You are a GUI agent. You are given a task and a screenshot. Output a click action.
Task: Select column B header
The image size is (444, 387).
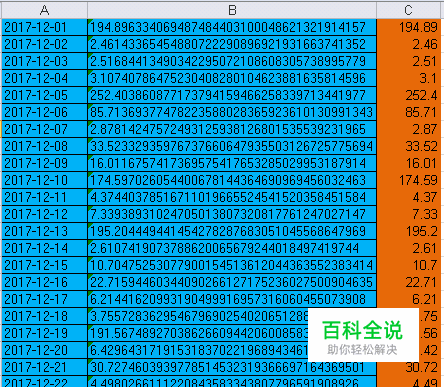(x=232, y=10)
